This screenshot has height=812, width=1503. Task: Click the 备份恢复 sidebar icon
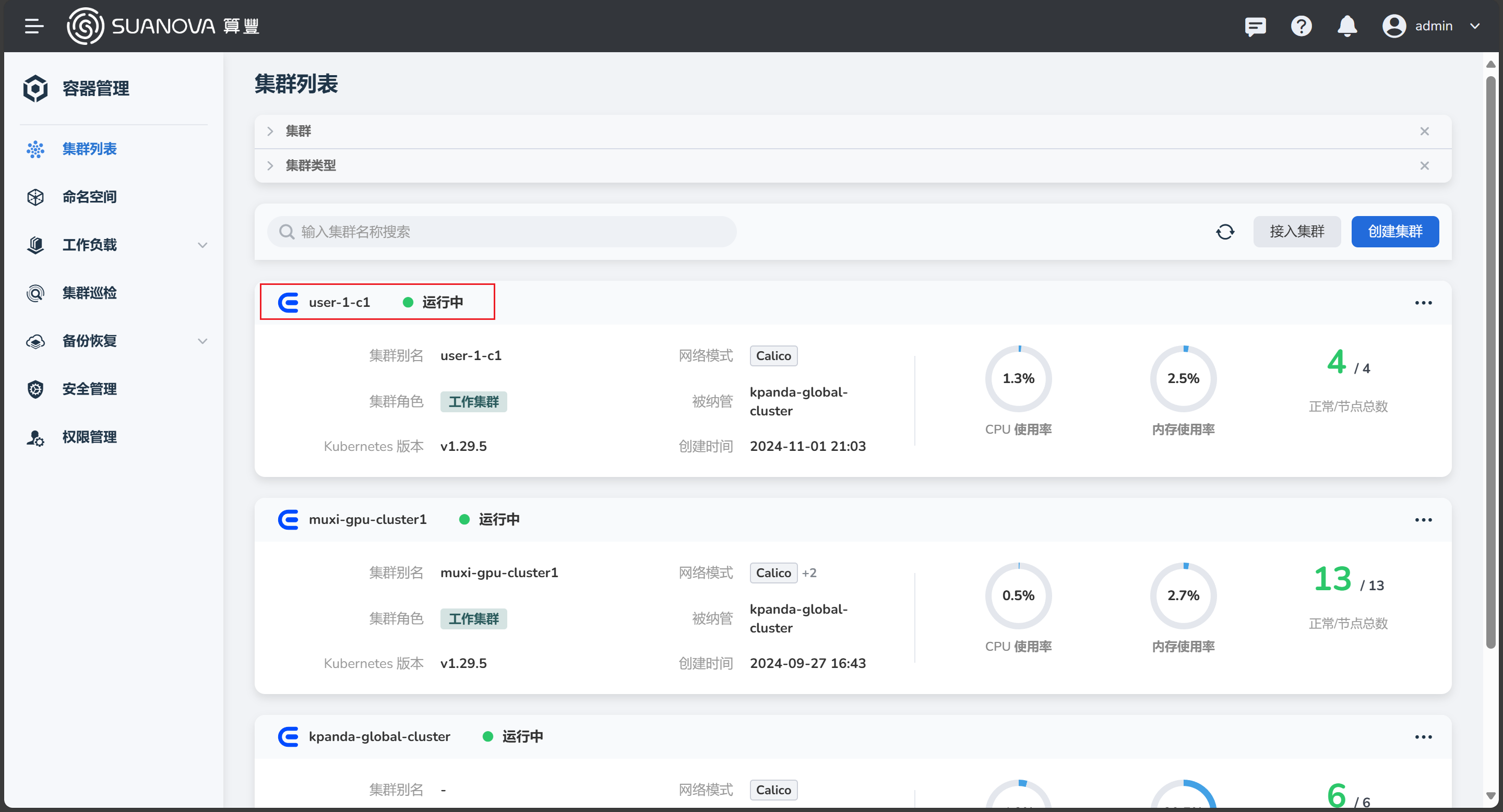point(35,341)
